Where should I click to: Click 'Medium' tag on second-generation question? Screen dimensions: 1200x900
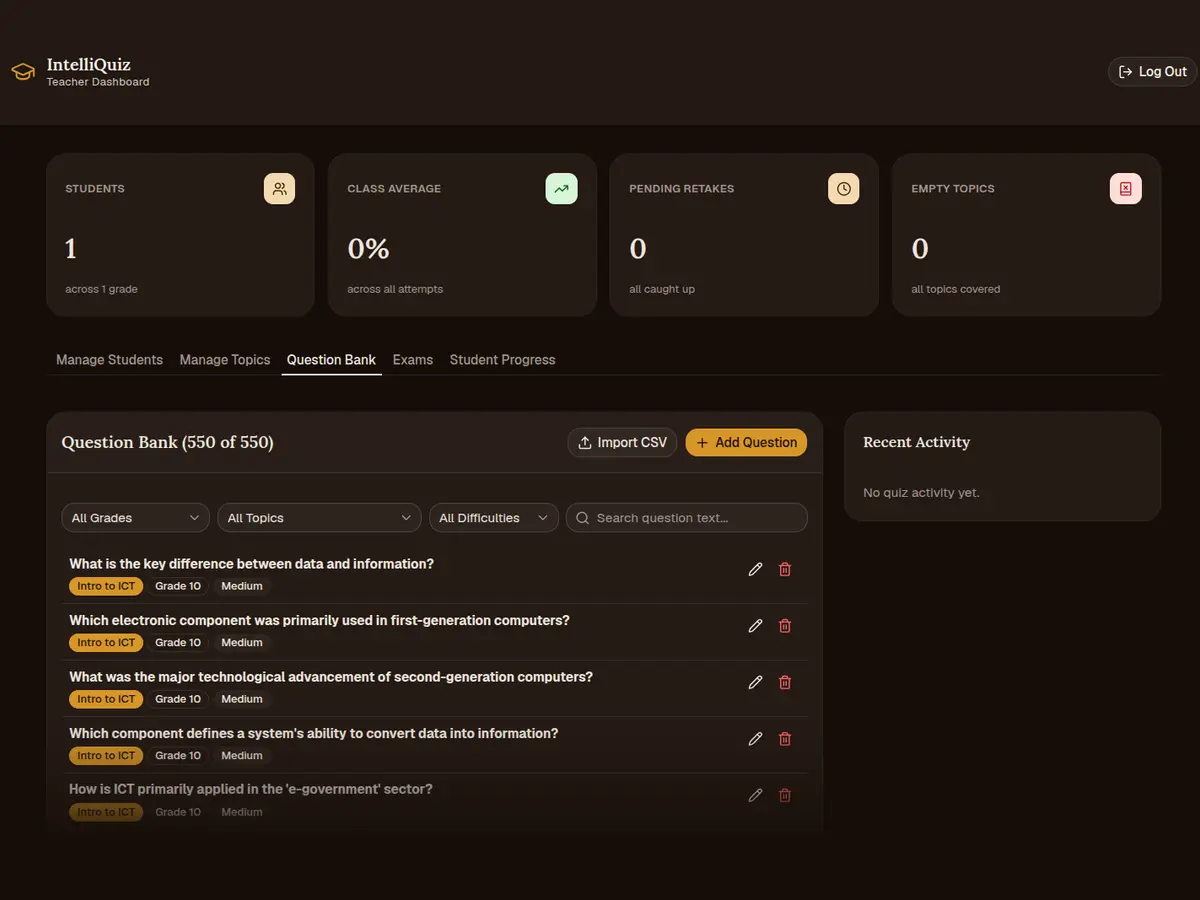tap(242, 699)
